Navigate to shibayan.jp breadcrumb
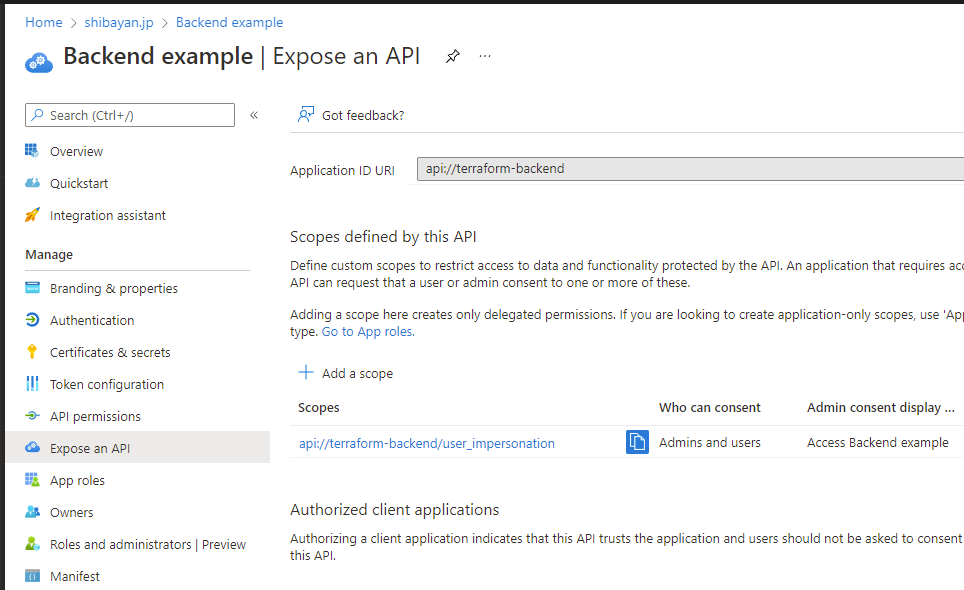This screenshot has height=590, width=964. [x=119, y=22]
